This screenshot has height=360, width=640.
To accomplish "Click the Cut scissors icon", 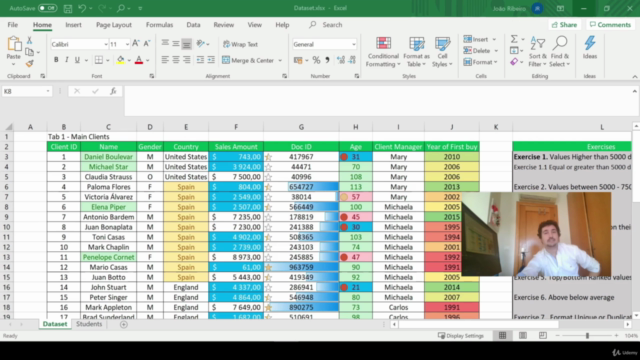I will 29,40.
